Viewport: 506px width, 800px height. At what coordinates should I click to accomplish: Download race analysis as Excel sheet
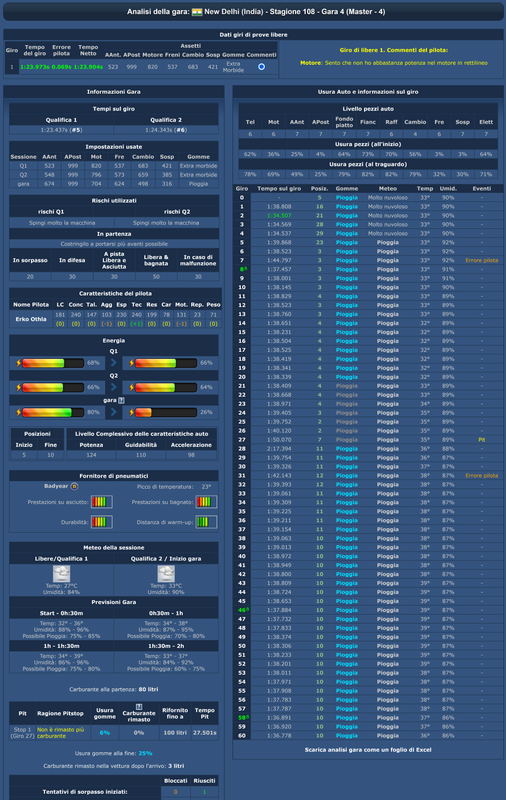pos(368,749)
